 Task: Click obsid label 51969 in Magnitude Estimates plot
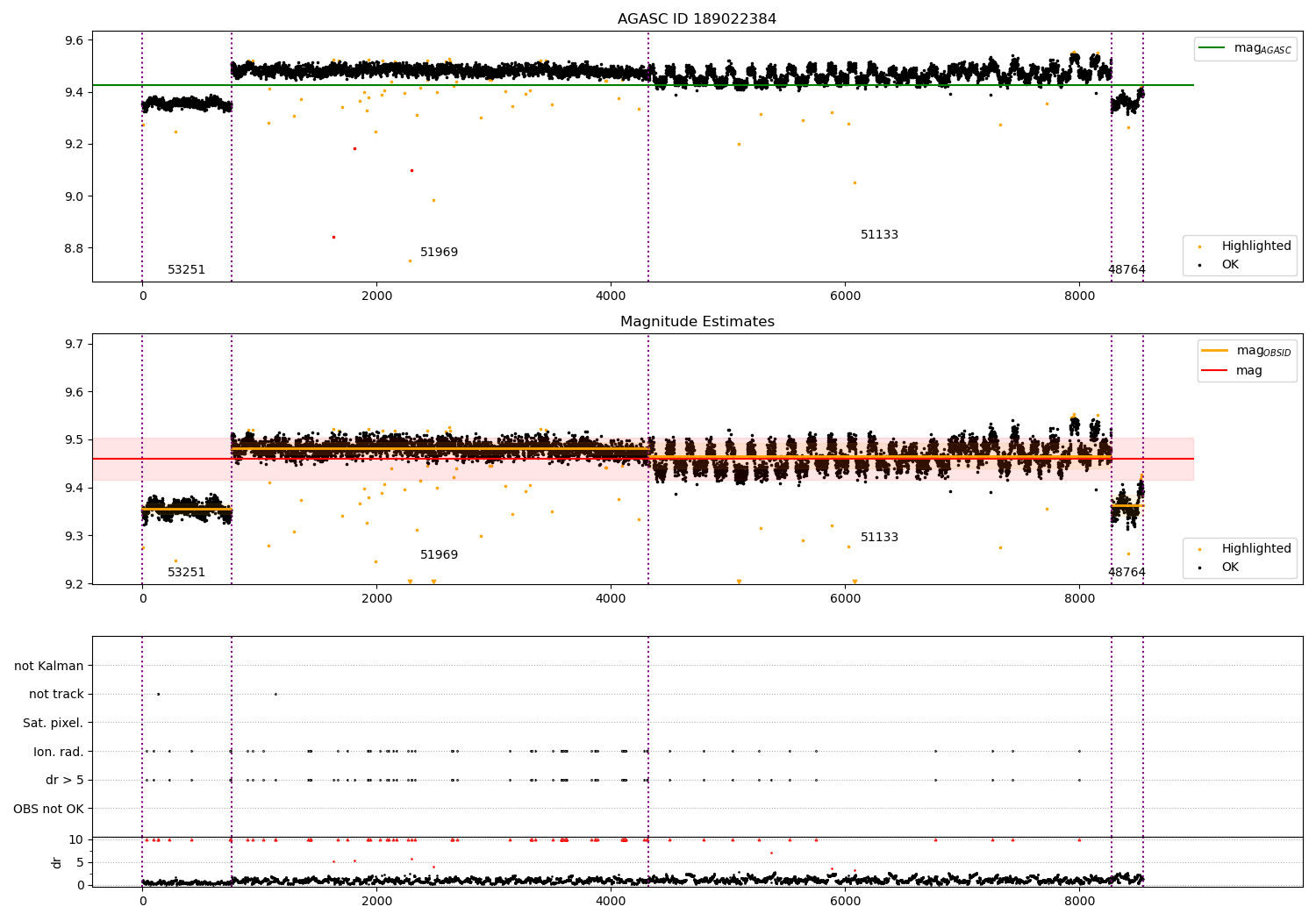[x=439, y=554]
